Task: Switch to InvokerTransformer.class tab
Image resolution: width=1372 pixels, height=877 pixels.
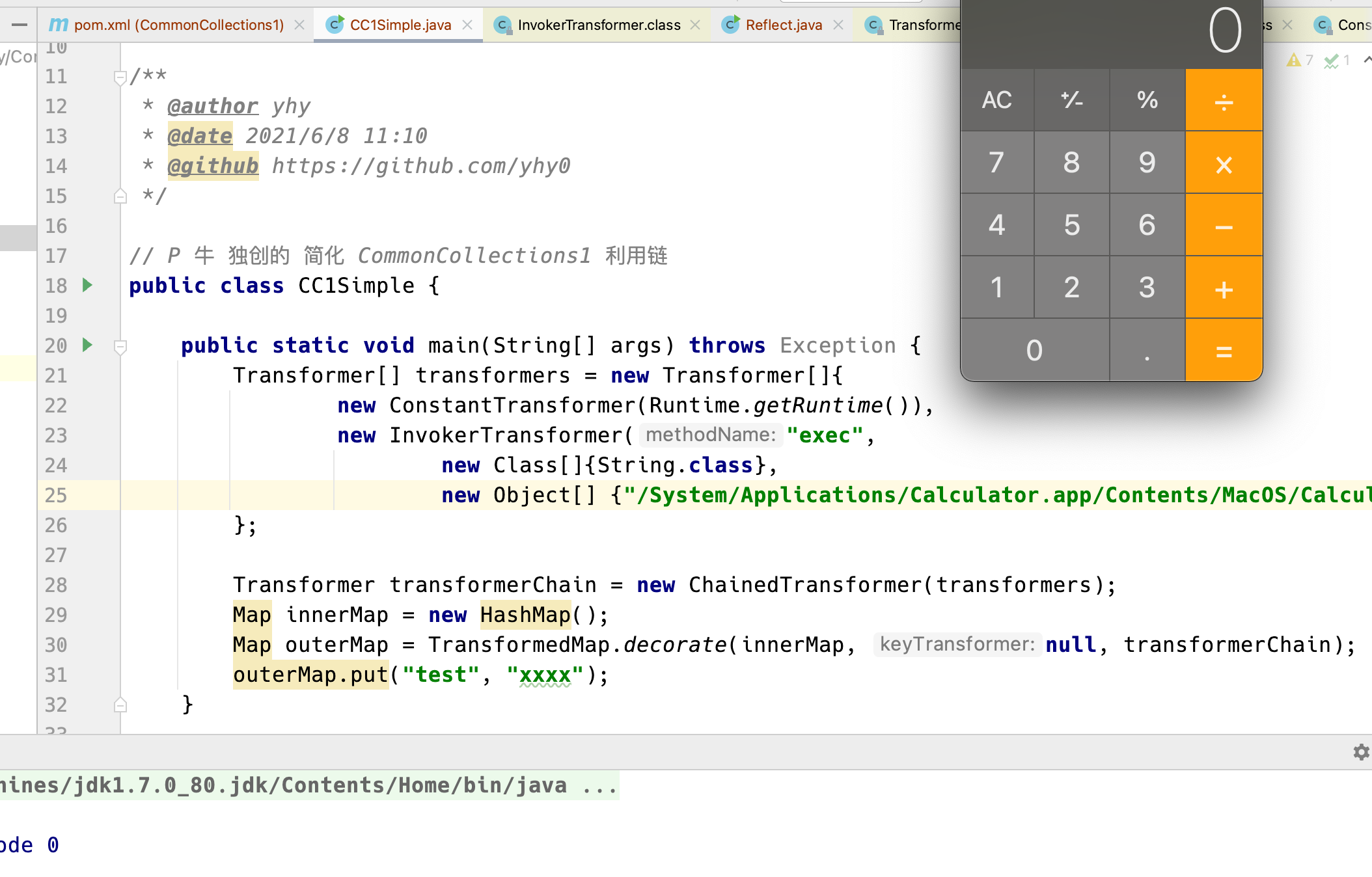Action: click(x=598, y=25)
